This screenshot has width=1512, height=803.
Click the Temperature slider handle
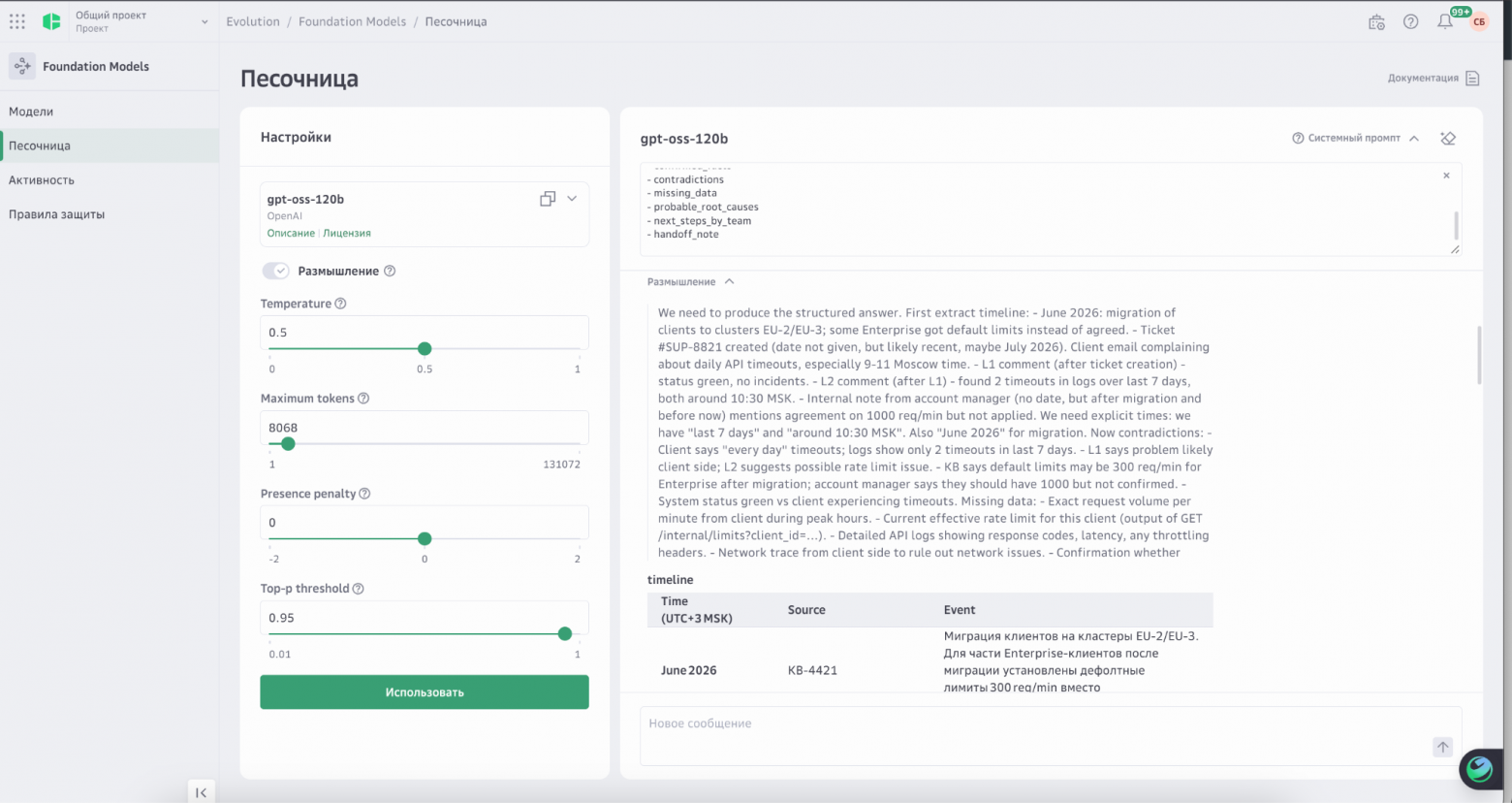click(x=425, y=349)
